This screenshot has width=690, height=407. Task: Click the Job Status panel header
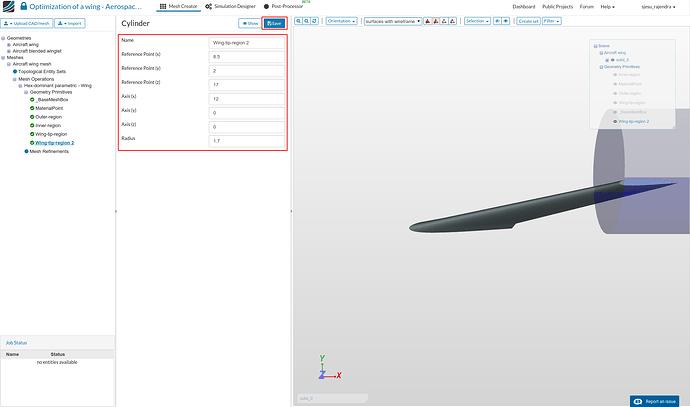(58, 343)
